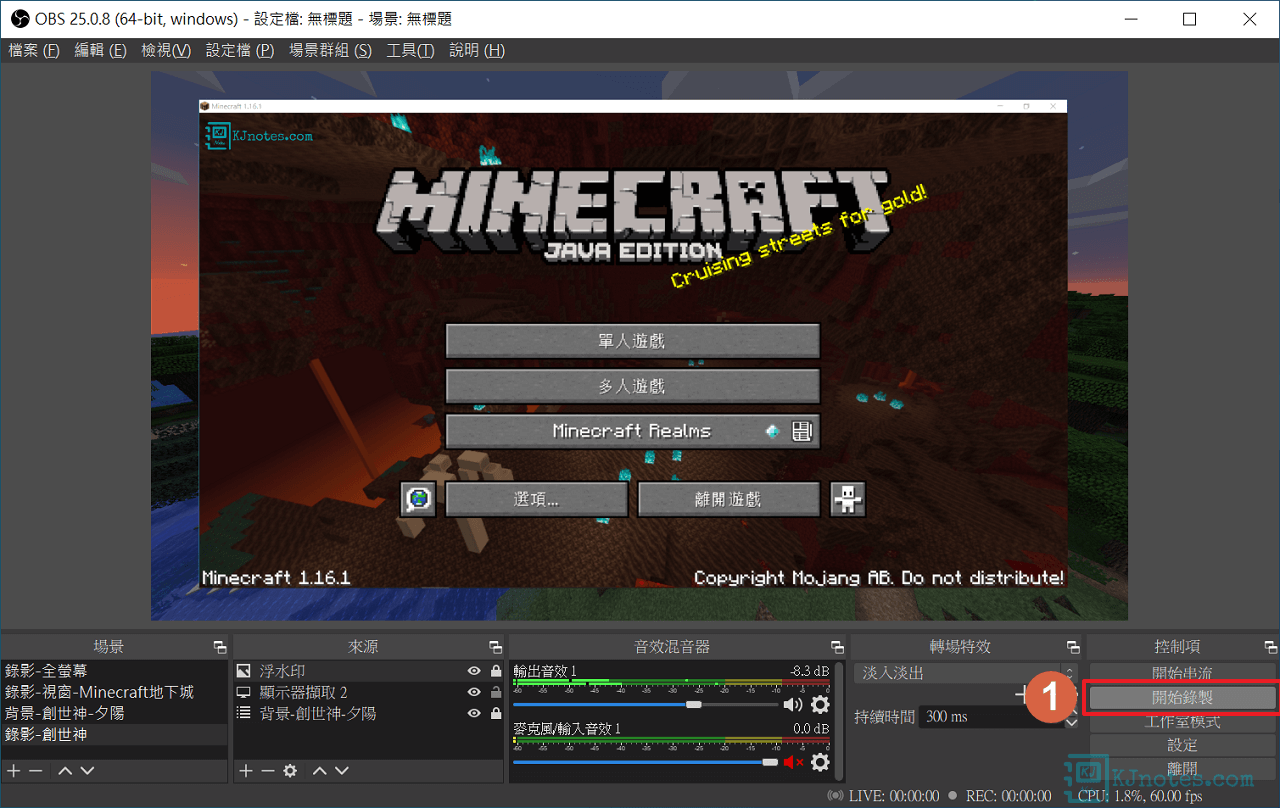Unlock the 浮水印 source
Image resolution: width=1280 pixels, height=808 pixels.
coord(496,671)
